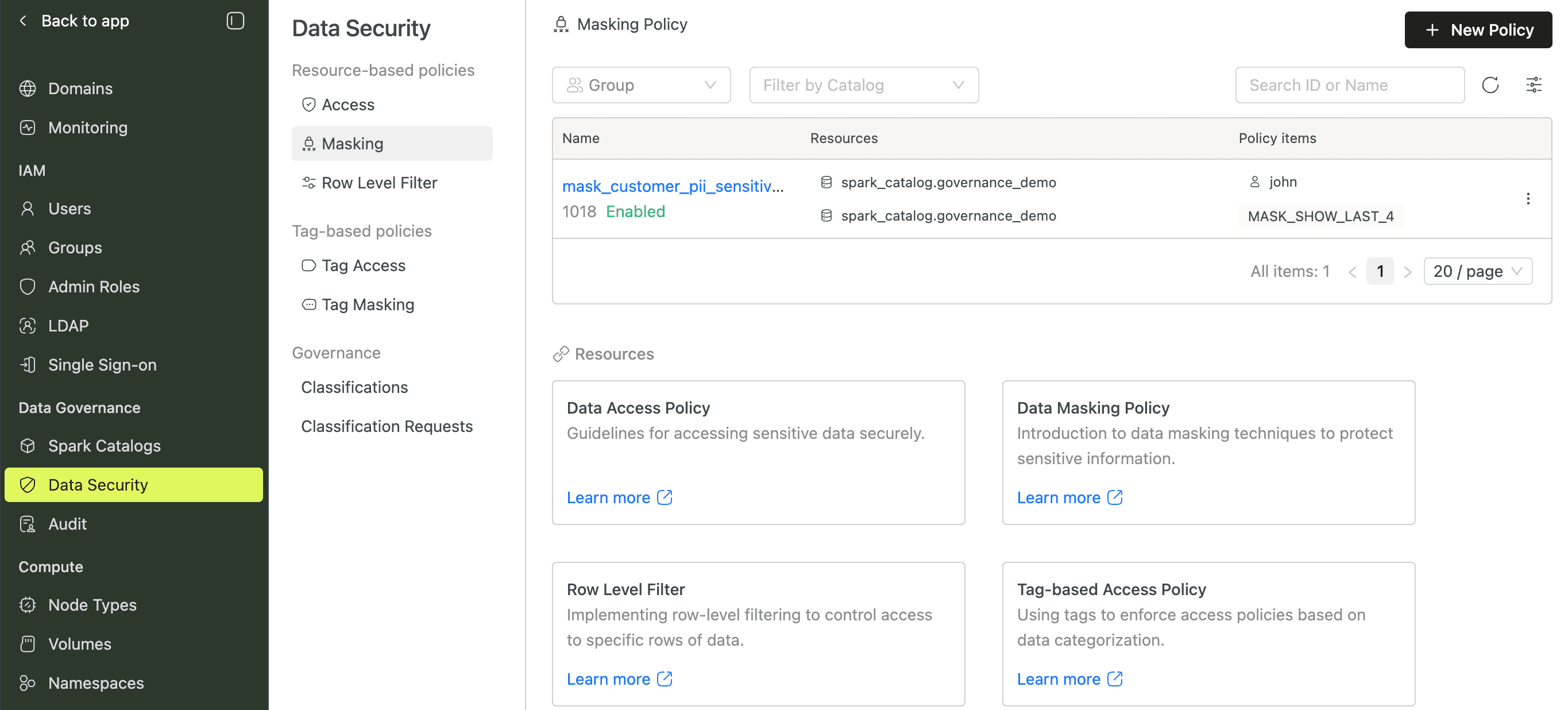Screen dimensions: 1568x710
Task: Collapse the sidebar panel toggle
Action: point(235,20)
